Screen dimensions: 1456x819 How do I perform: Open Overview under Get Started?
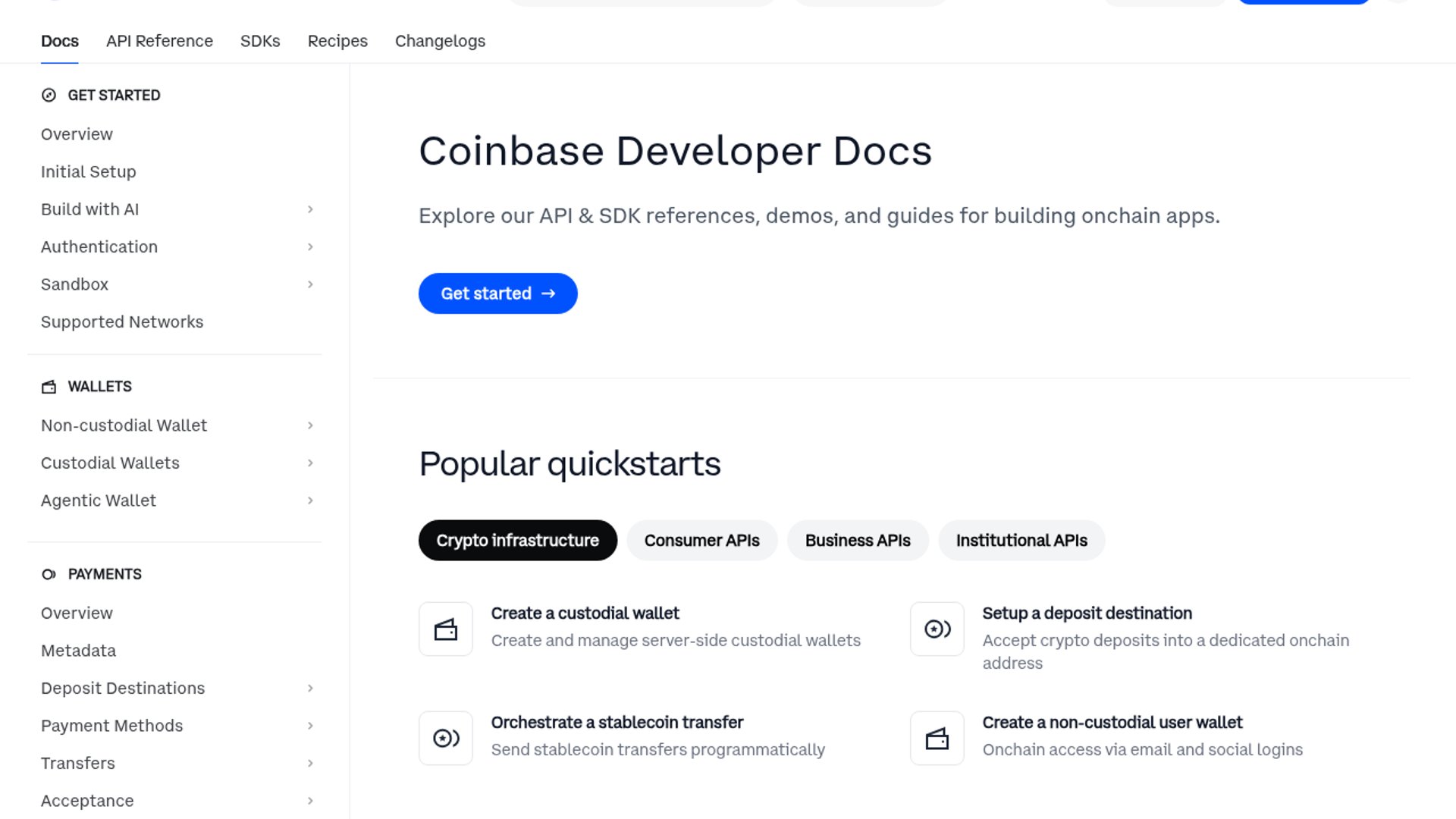tap(77, 134)
